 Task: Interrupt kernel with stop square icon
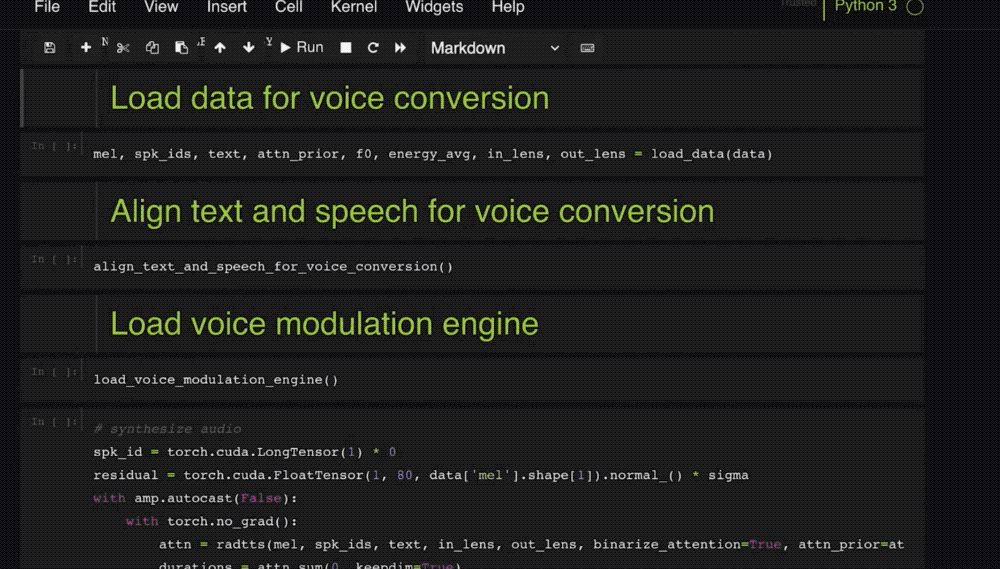346,48
